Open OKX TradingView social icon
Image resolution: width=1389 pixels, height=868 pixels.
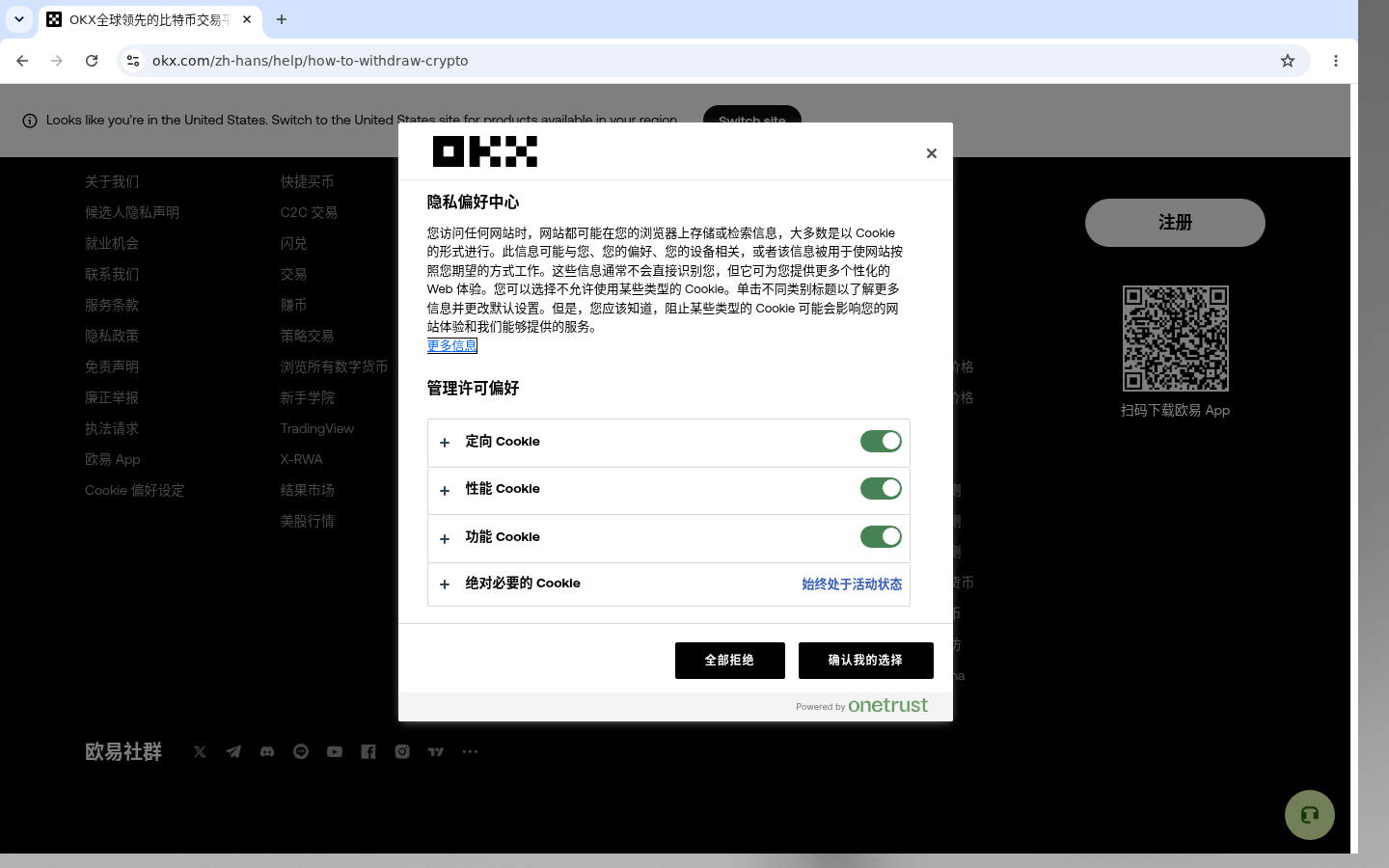click(436, 751)
